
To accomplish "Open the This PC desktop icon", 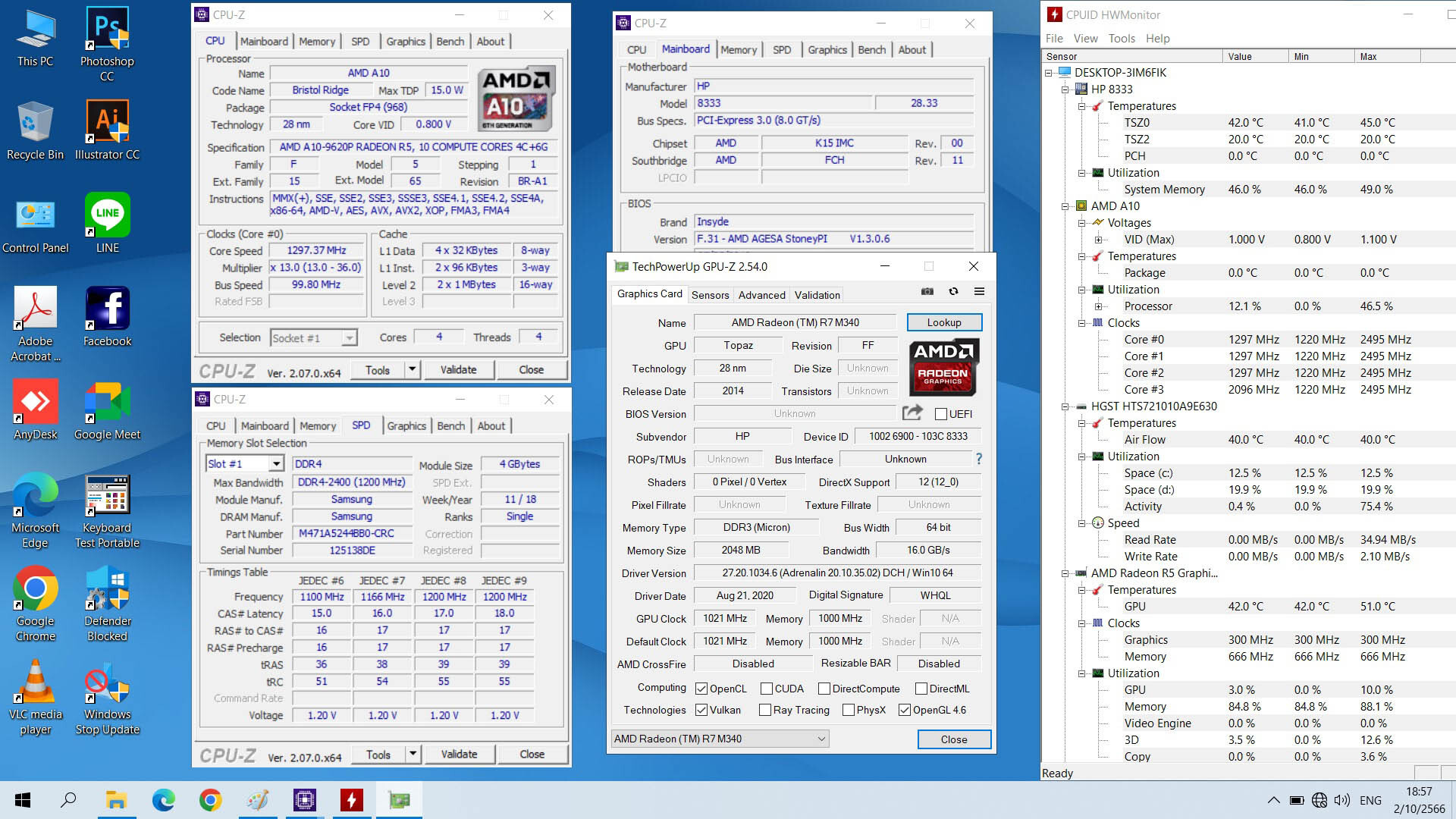I will click(36, 38).
